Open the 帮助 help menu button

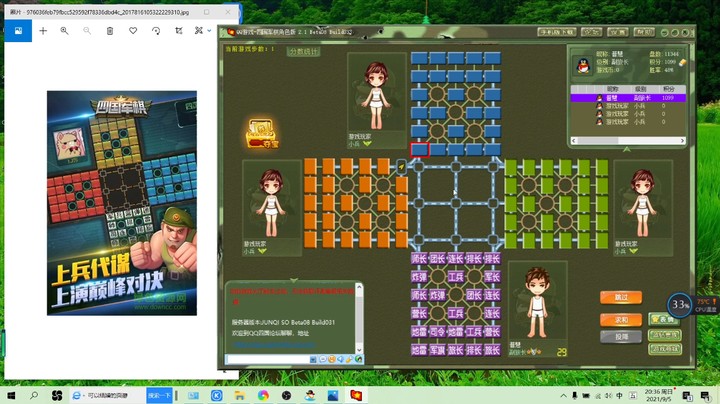644,32
